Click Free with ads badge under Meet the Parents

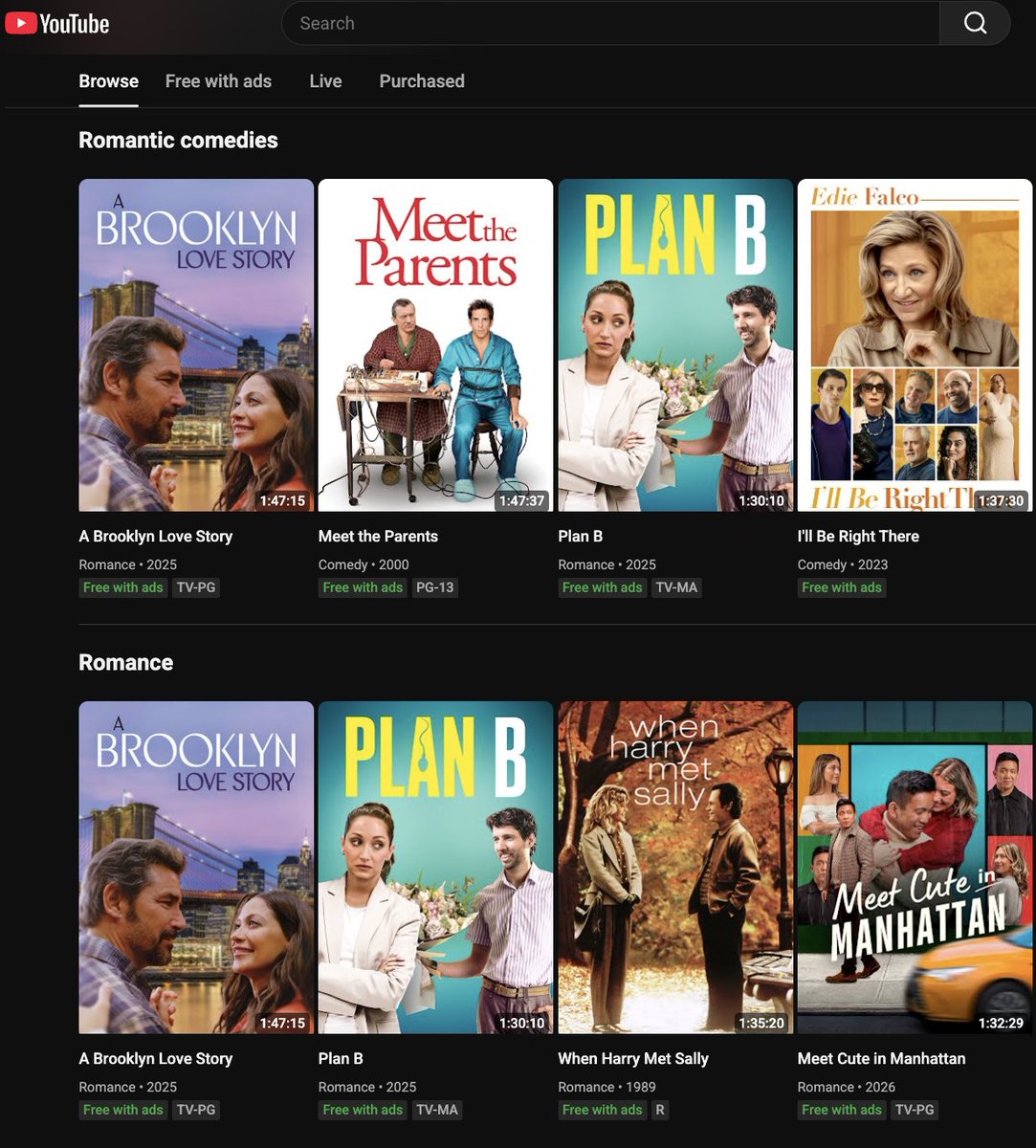tap(363, 587)
